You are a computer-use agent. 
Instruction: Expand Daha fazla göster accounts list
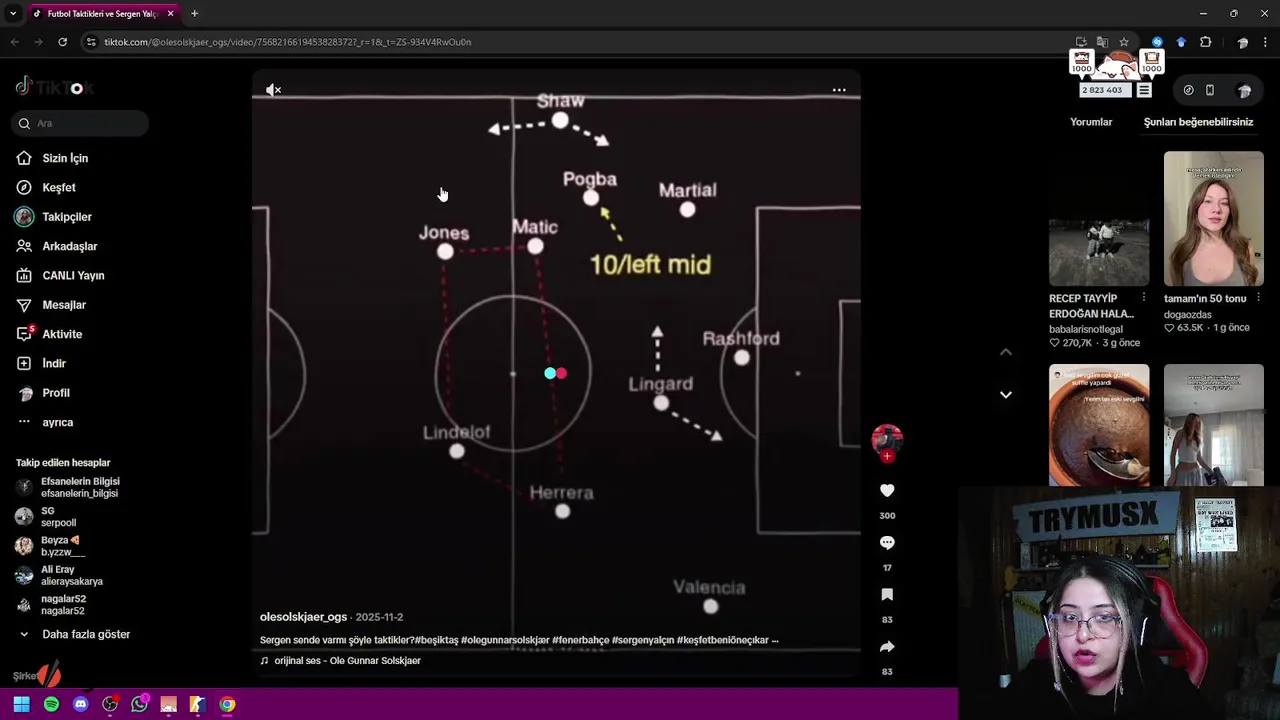[x=86, y=634]
